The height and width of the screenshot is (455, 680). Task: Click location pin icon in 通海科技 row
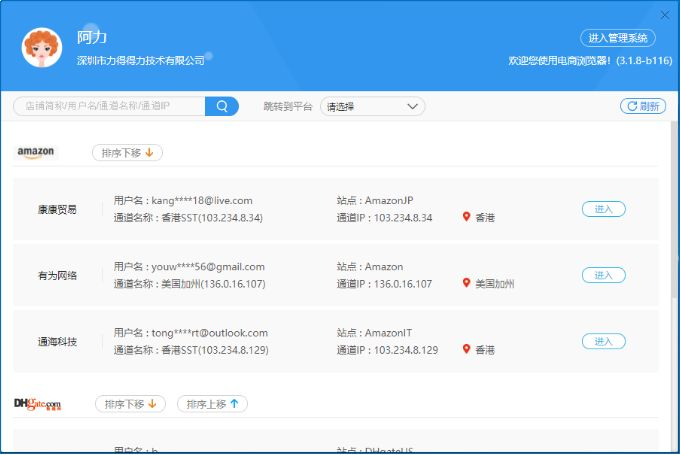coord(466,349)
